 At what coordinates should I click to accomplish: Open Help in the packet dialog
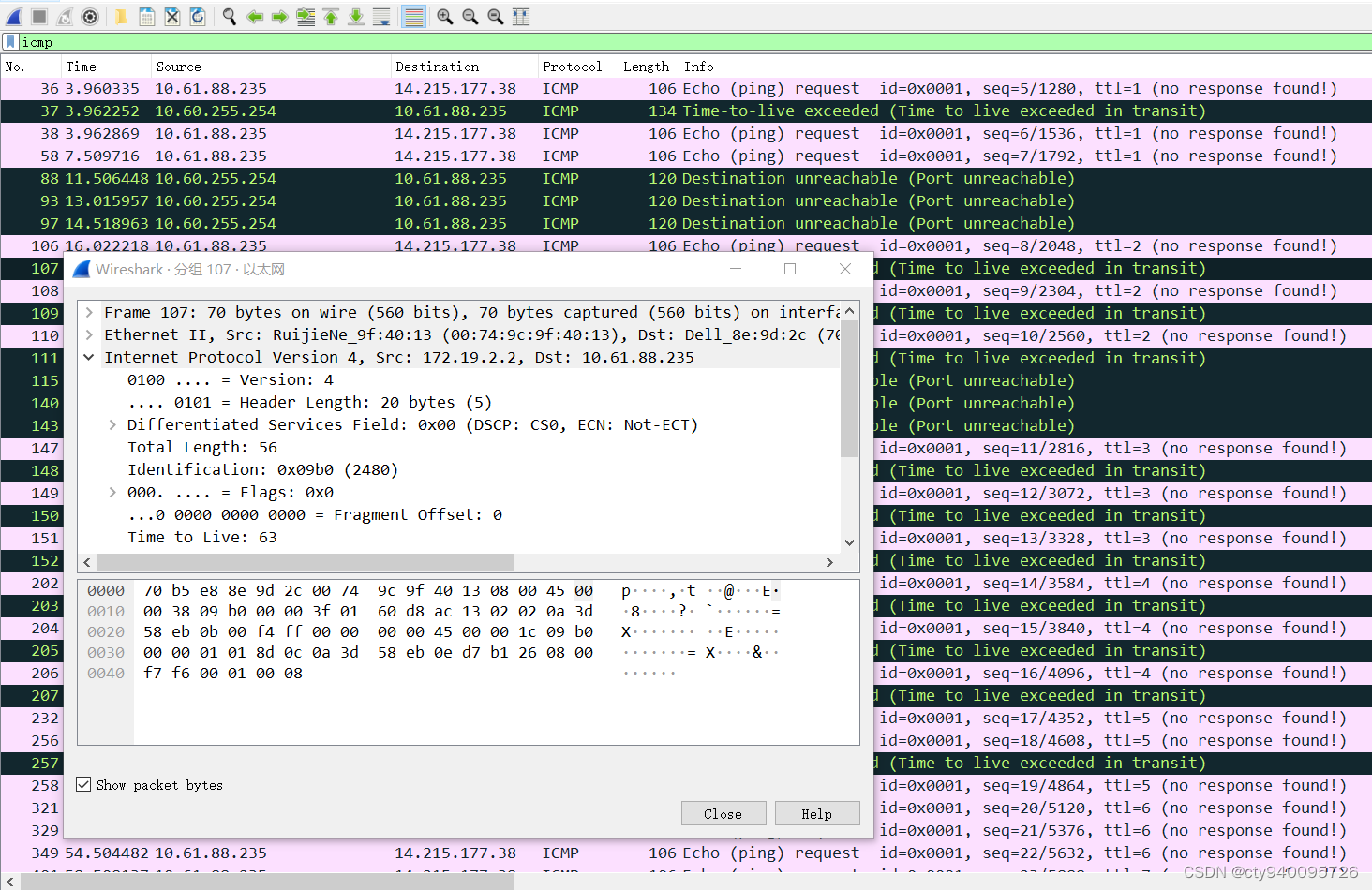tap(816, 813)
